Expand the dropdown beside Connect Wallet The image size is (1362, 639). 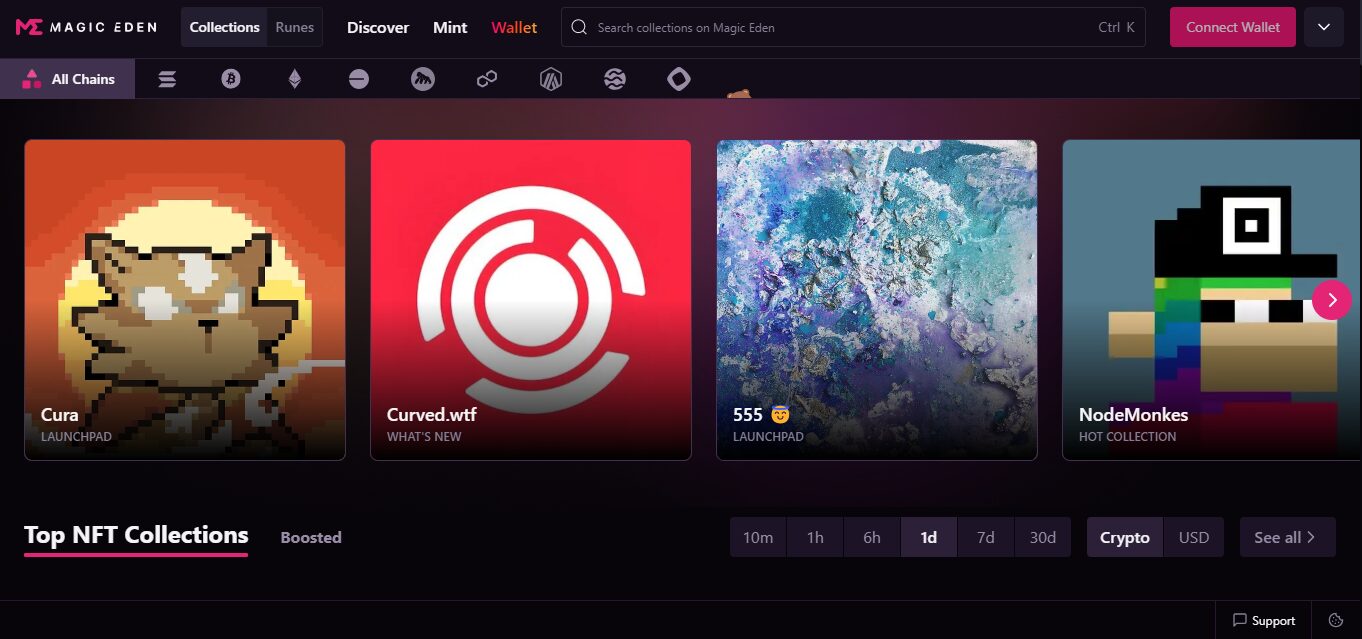click(1324, 27)
